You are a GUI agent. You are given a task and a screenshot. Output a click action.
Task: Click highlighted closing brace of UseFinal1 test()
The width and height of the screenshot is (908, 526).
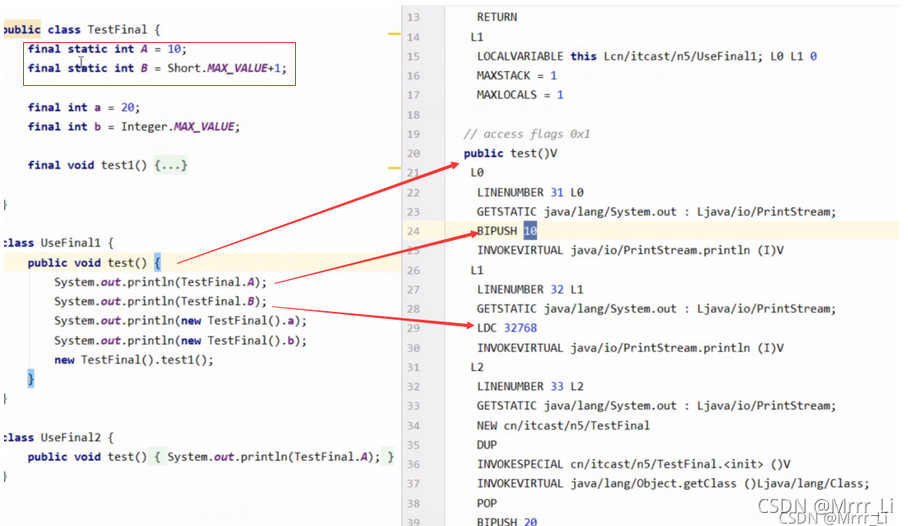tap(31, 379)
